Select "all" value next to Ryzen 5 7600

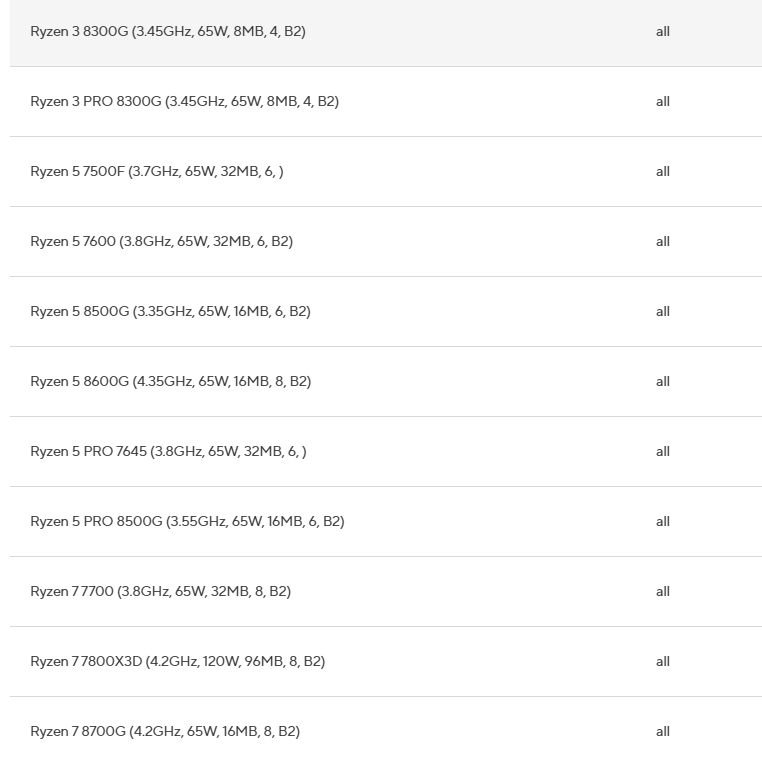(663, 241)
